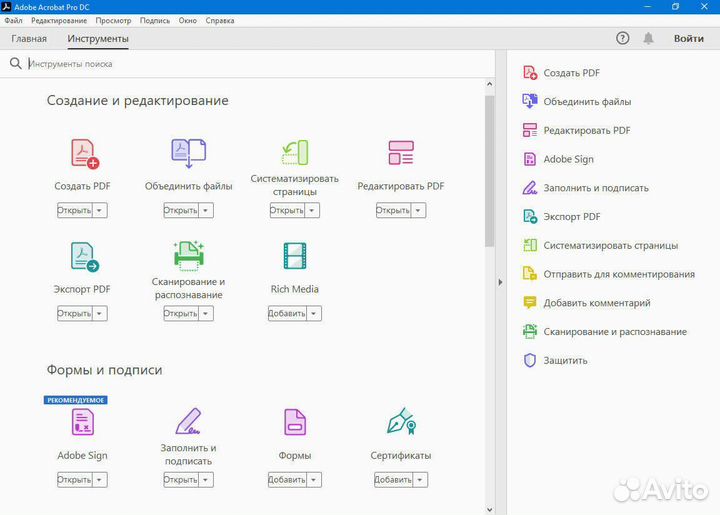Screen dimensions: 720x515
Task: Click the Систематизировать страницы icon in main grid
Action: 295,152
